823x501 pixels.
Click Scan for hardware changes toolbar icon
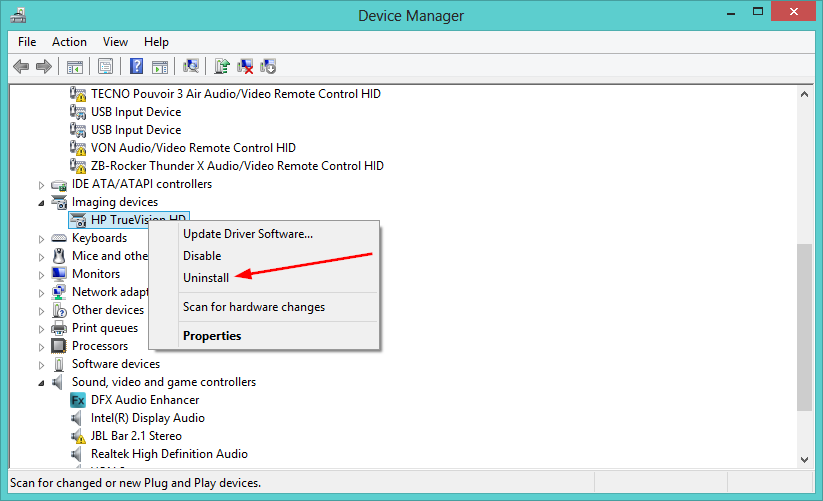191,66
